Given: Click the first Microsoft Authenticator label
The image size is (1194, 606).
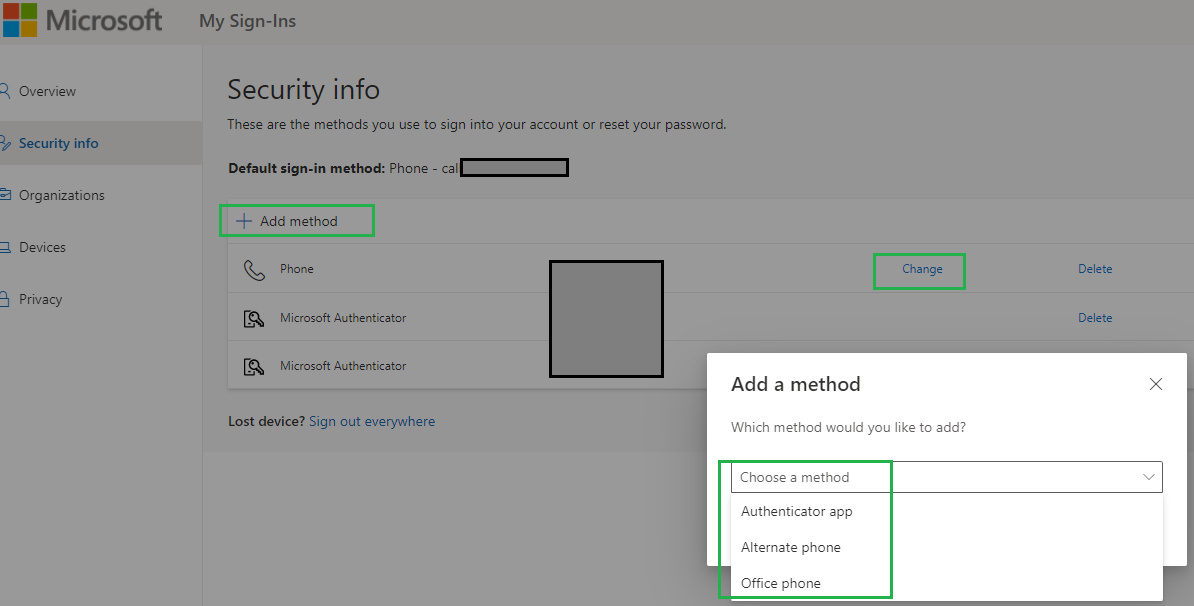Looking at the screenshot, I should 343,317.
